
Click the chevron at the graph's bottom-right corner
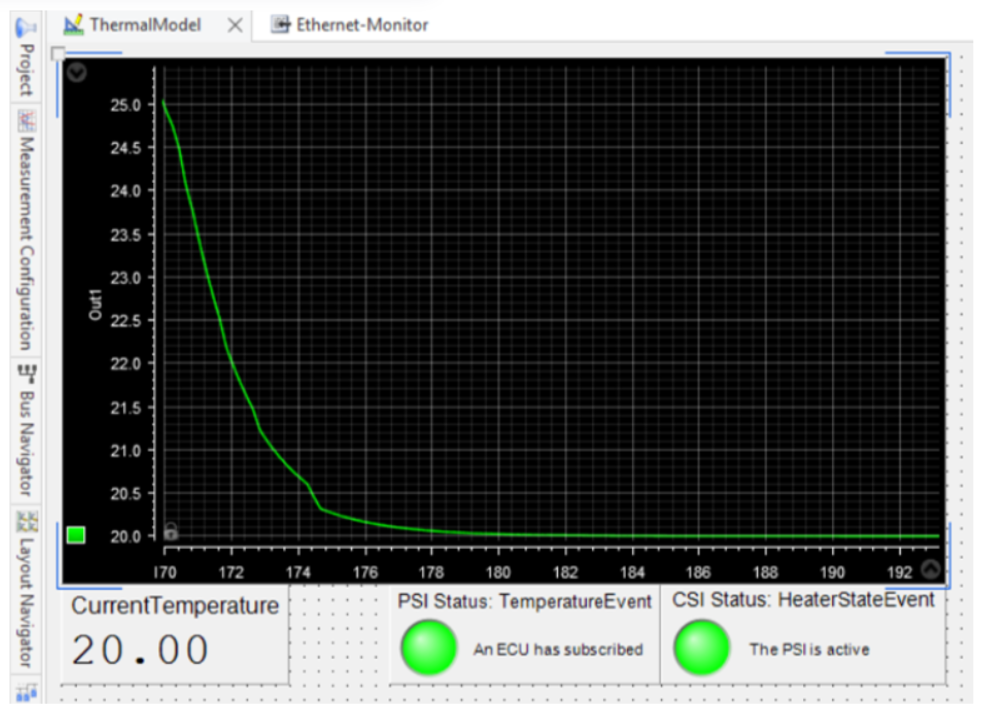coord(930,568)
